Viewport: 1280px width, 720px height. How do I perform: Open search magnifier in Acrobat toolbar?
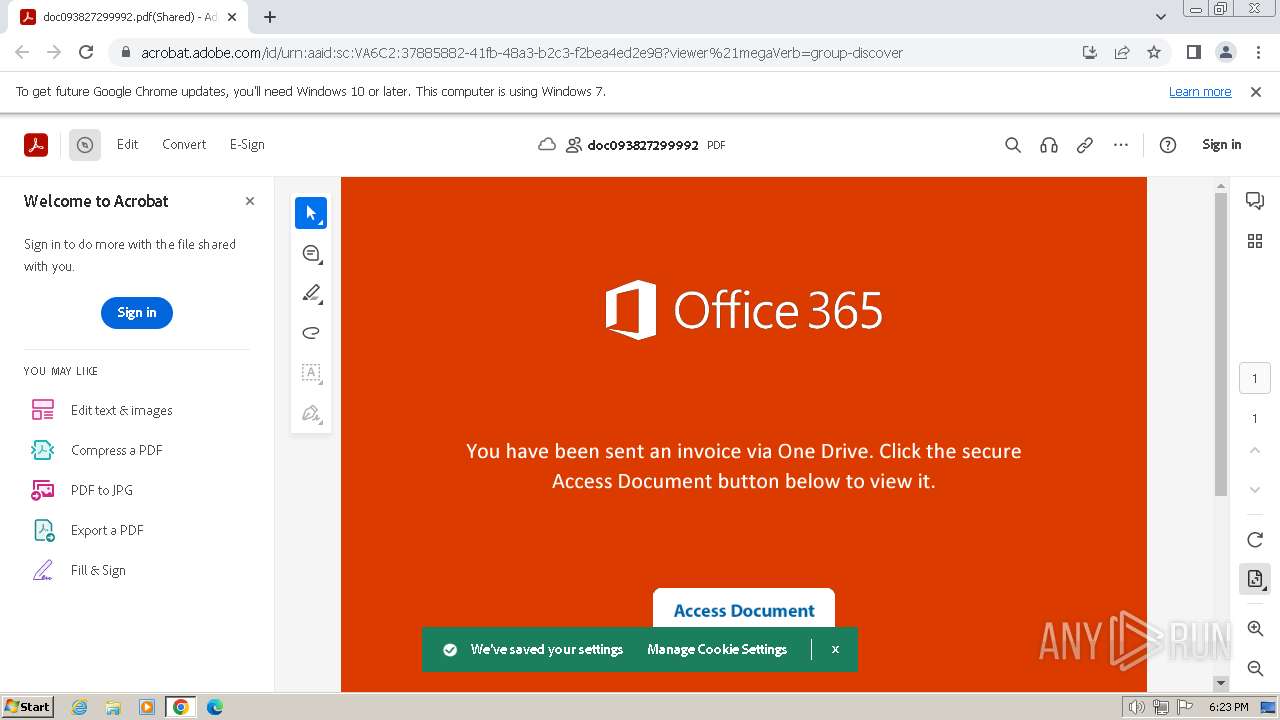1013,145
